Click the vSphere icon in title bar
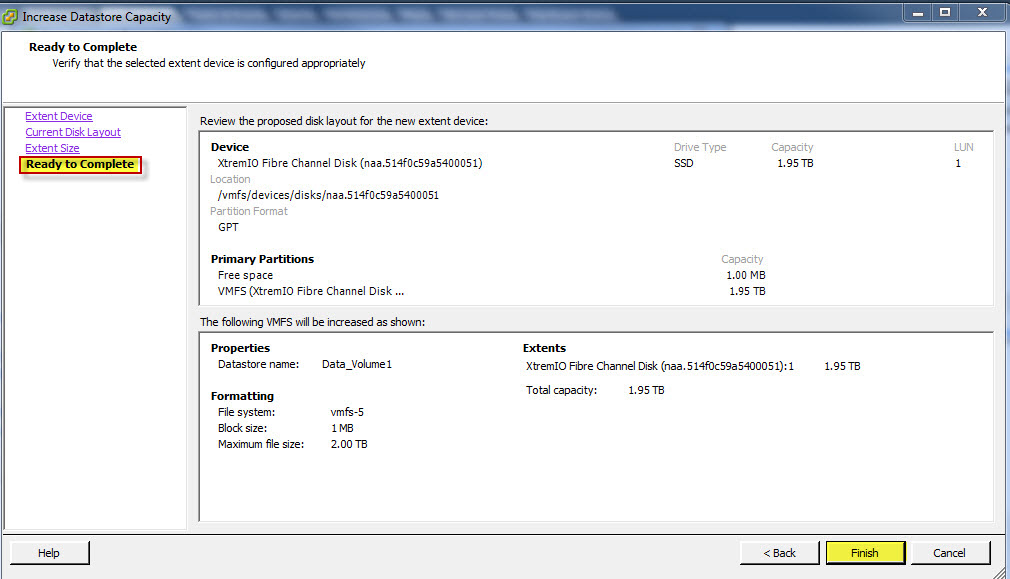The image size is (1010, 579). pyautogui.click(x=11, y=16)
